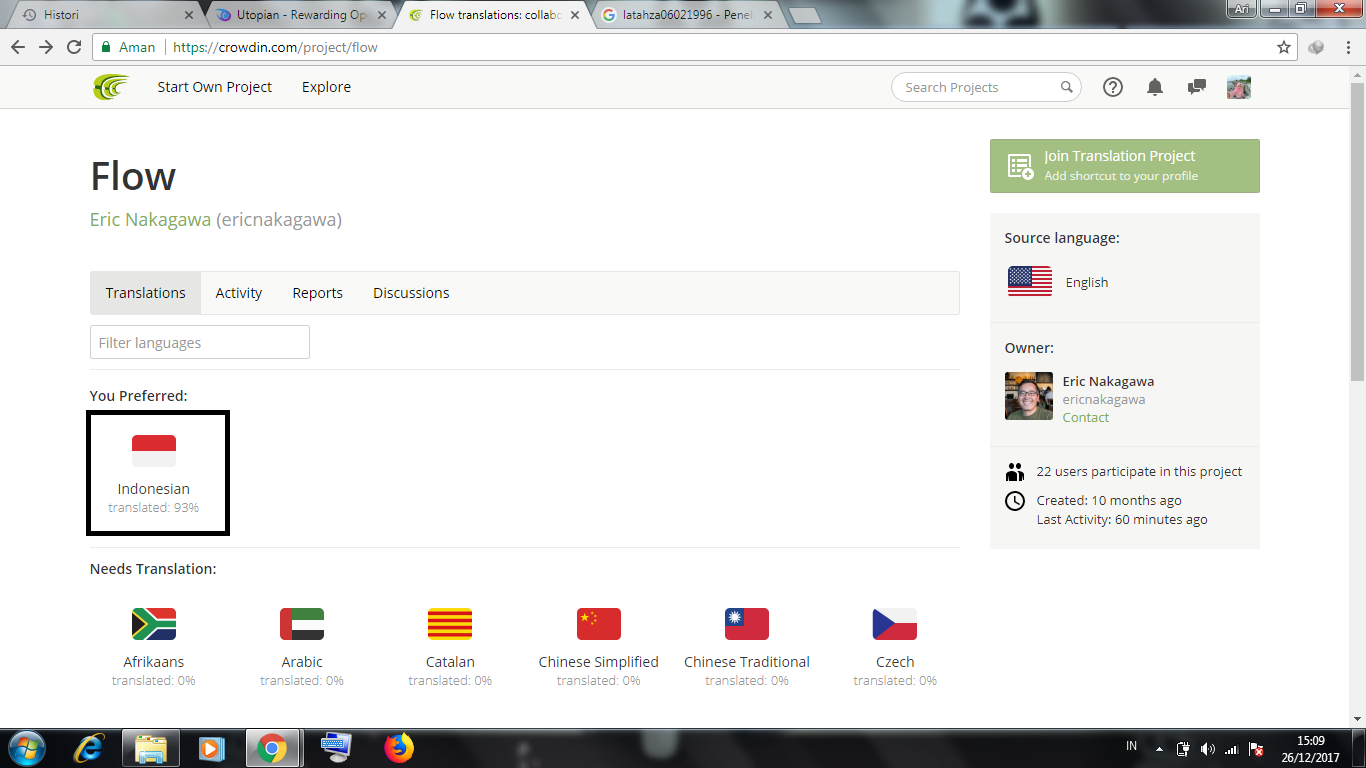
Task: Open Windows Explorer from taskbar
Action: [151, 748]
